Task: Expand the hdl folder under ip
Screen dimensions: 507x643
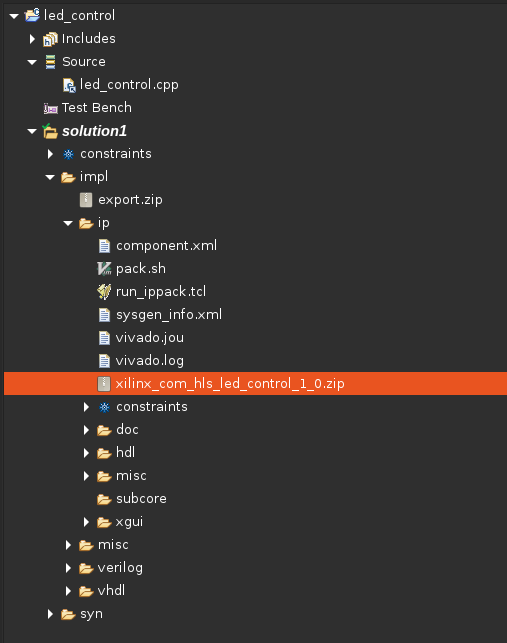Action: click(86, 453)
